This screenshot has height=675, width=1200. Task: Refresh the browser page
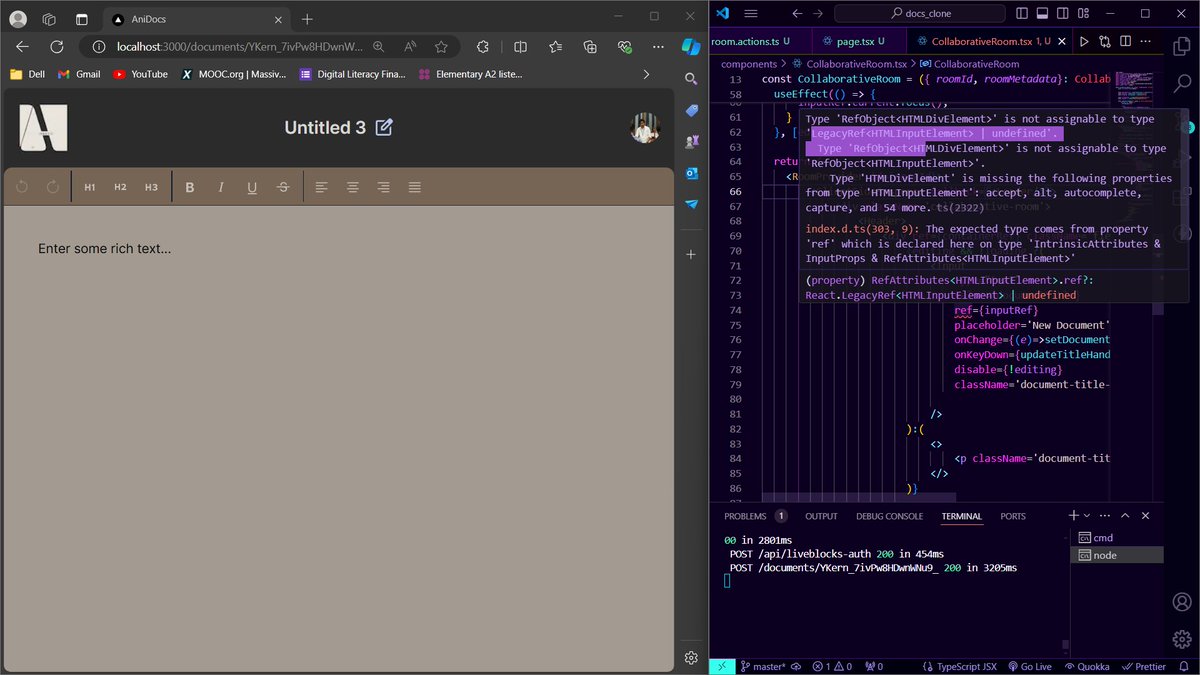click(57, 47)
